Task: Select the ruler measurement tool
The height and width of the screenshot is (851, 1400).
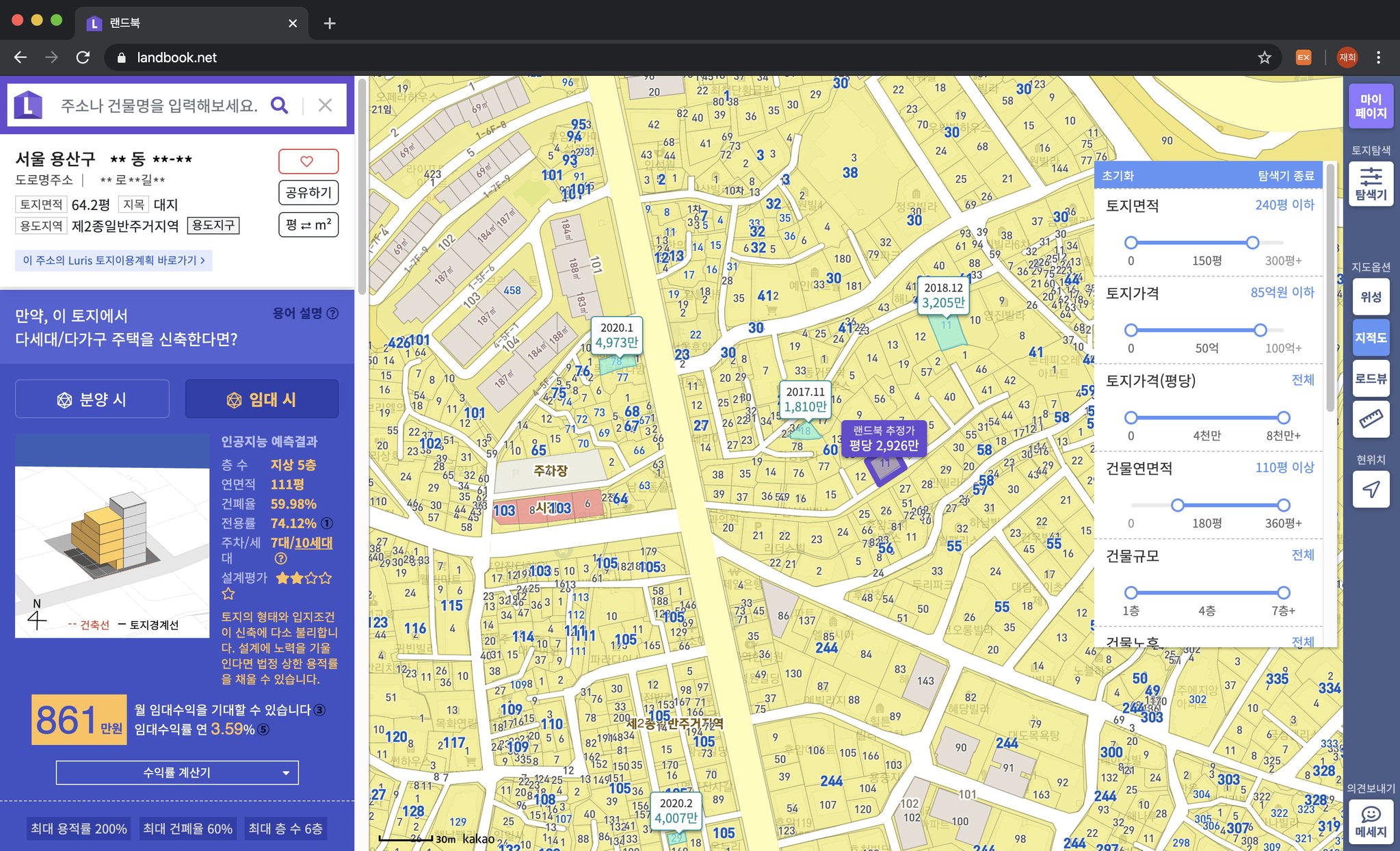Action: coord(1371,419)
